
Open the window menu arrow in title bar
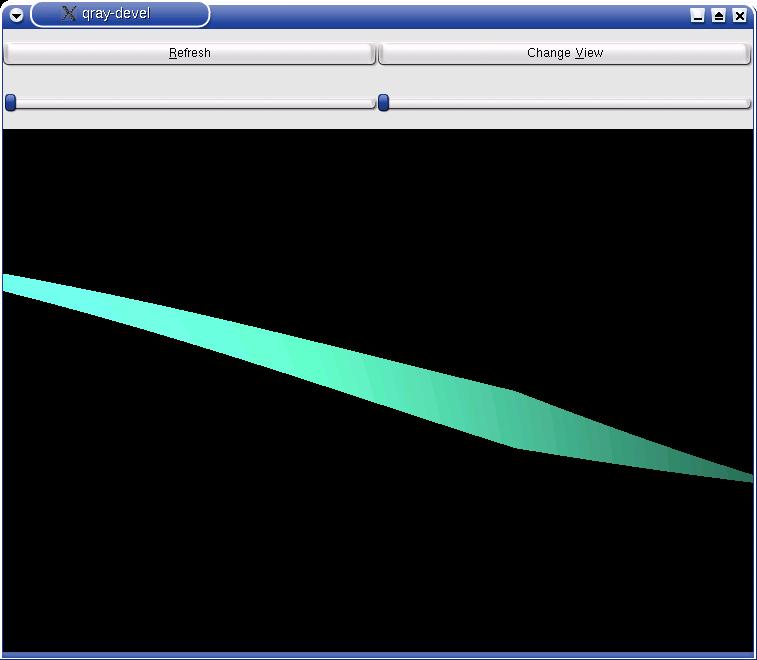coord(16,15)
